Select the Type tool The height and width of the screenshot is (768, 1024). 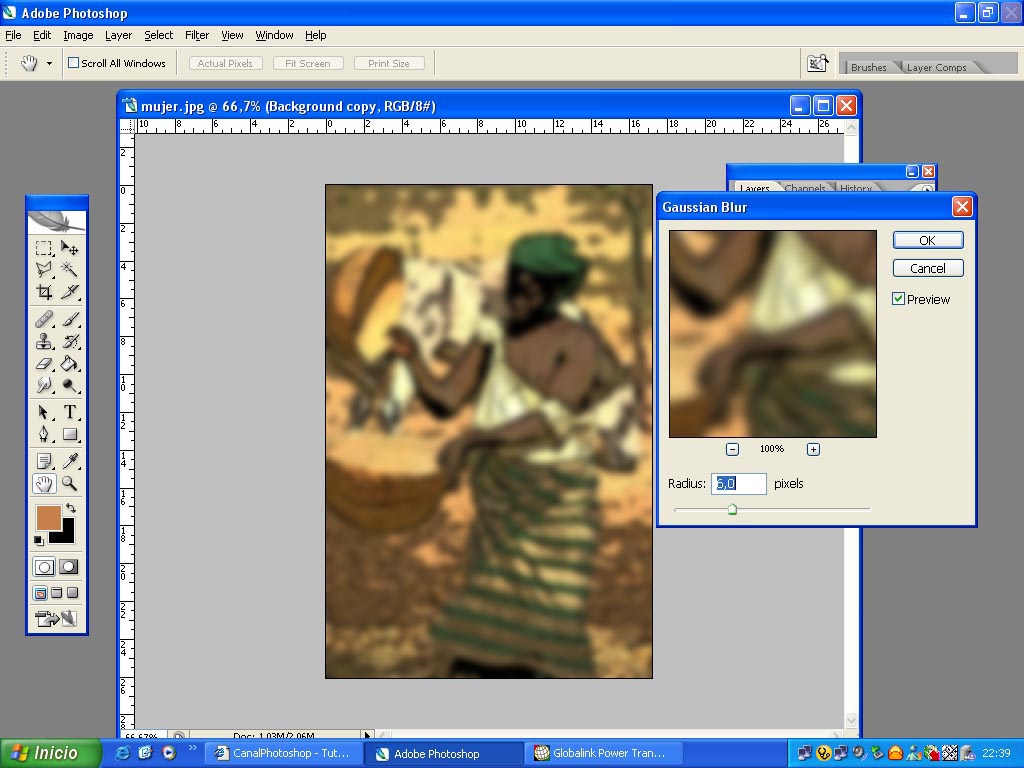(69, 413)
